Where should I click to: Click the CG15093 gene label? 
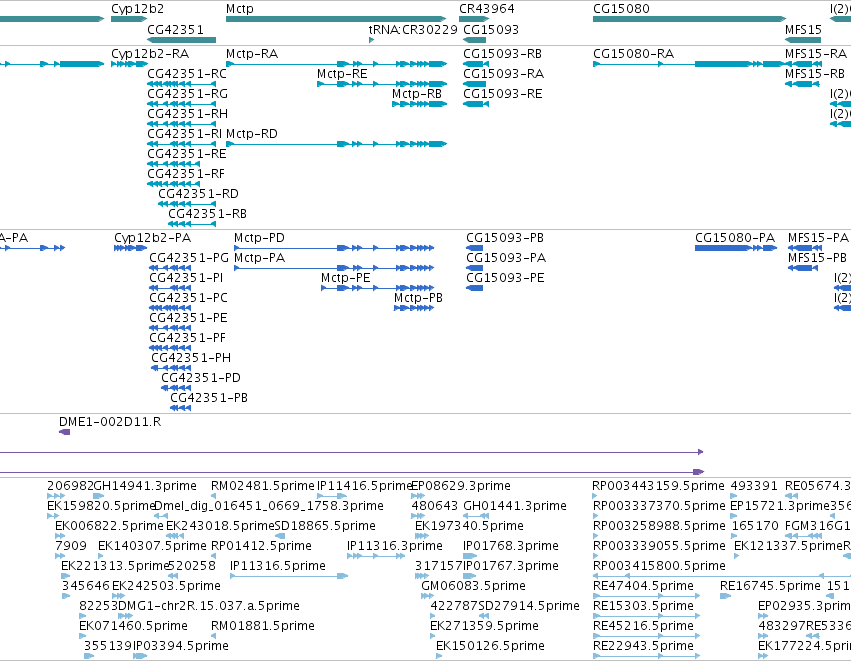tap(491, 29)
